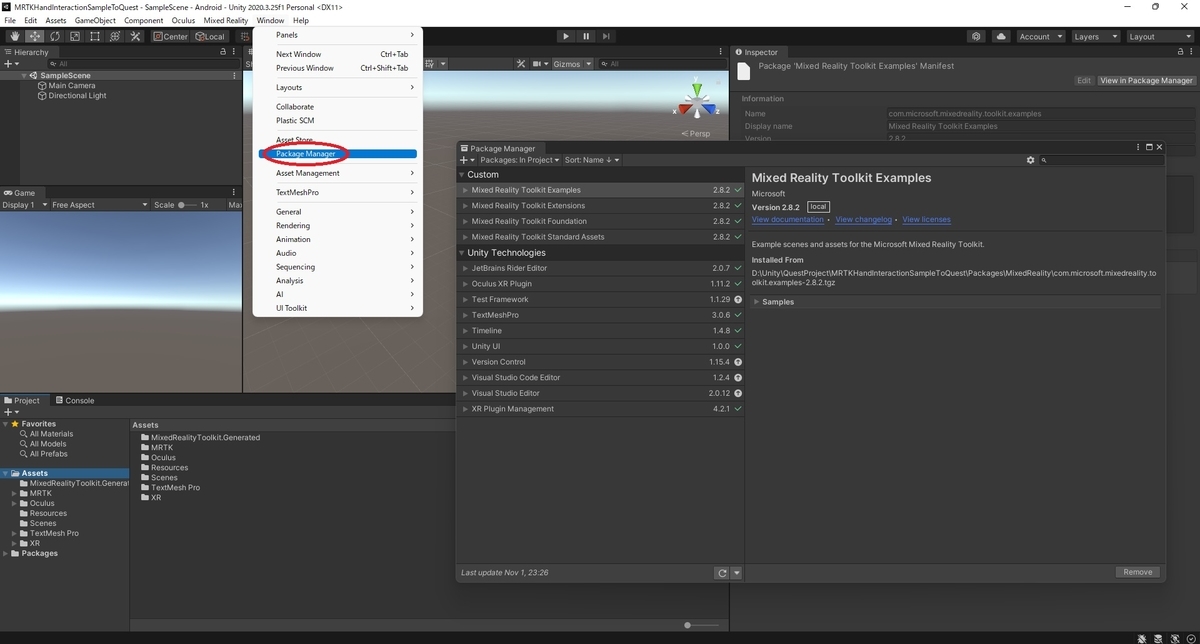Select Mixed Reality Toolkit Foundation package
The width and height of the screenshot is (1200, 644).
click(x=600, y=221)
